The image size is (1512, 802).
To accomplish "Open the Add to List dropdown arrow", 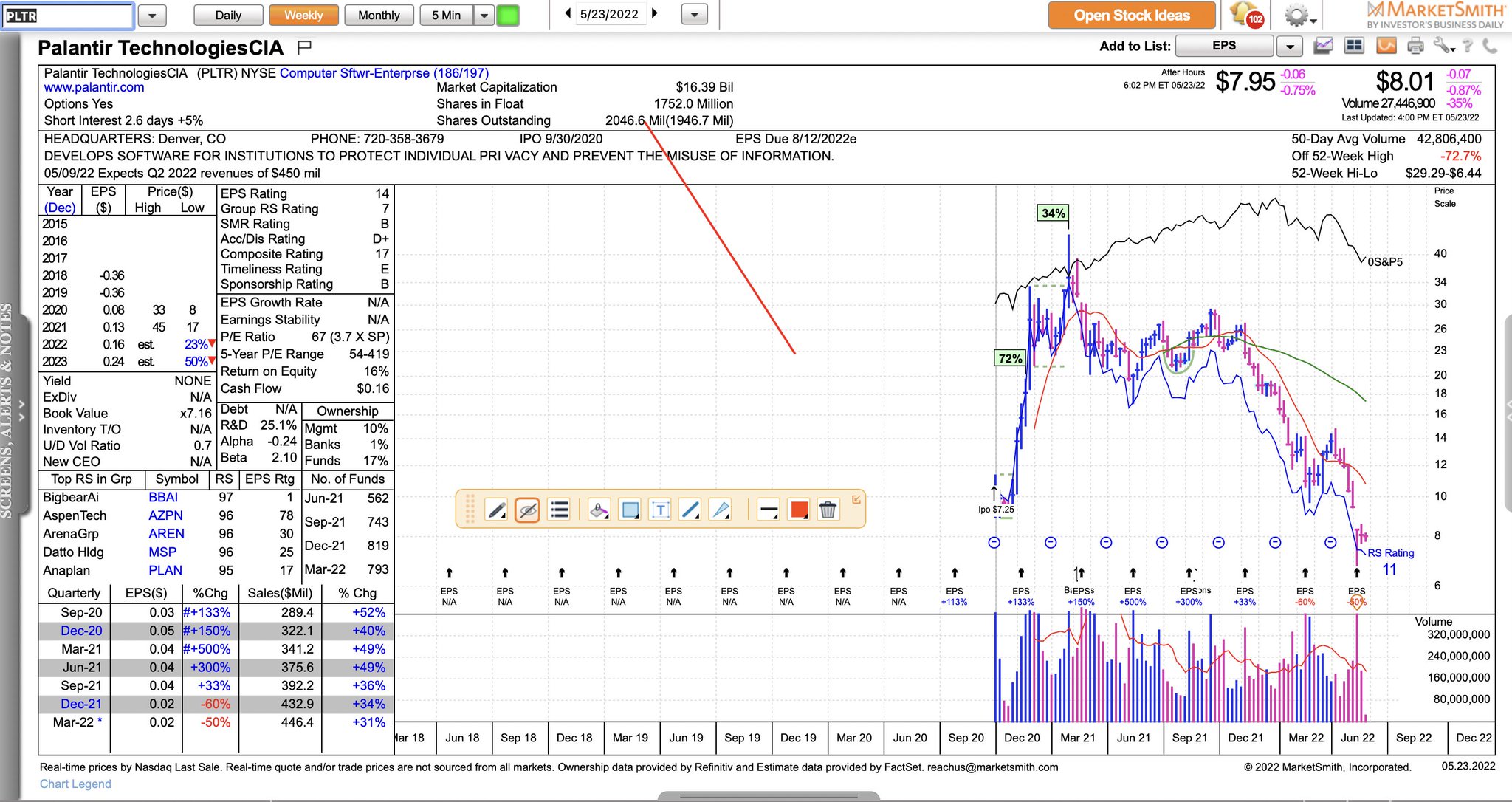I will tap(1289, 47).
